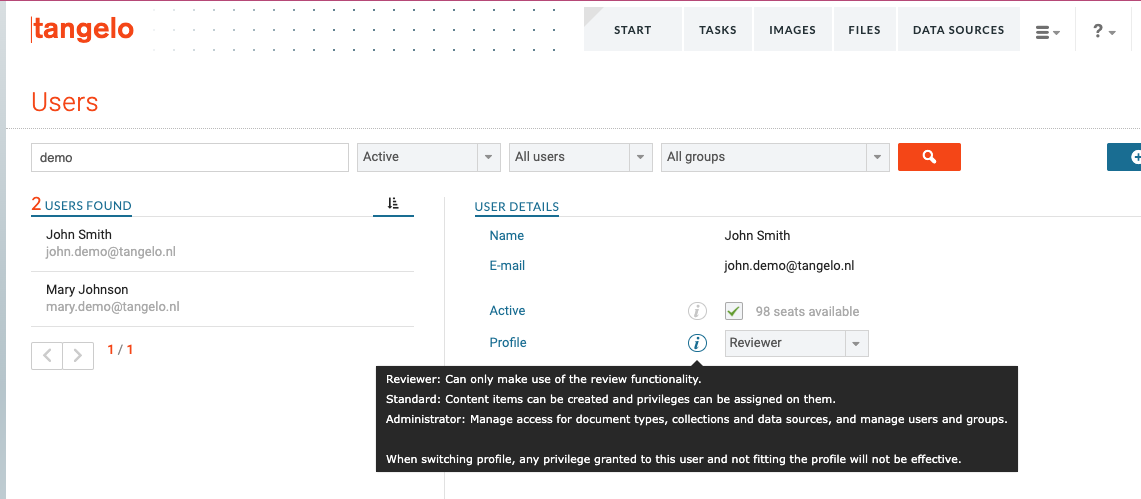Open the DATA SOURCES tab
Image resolution: width=1141 pixels, height=499 pixels.
coord(958,30)
